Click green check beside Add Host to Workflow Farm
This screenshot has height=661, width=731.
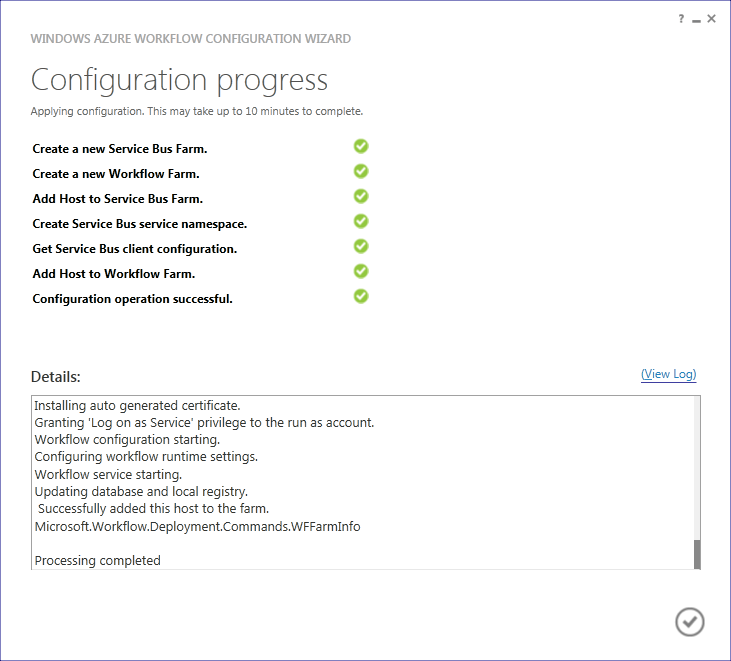[361, 271]
